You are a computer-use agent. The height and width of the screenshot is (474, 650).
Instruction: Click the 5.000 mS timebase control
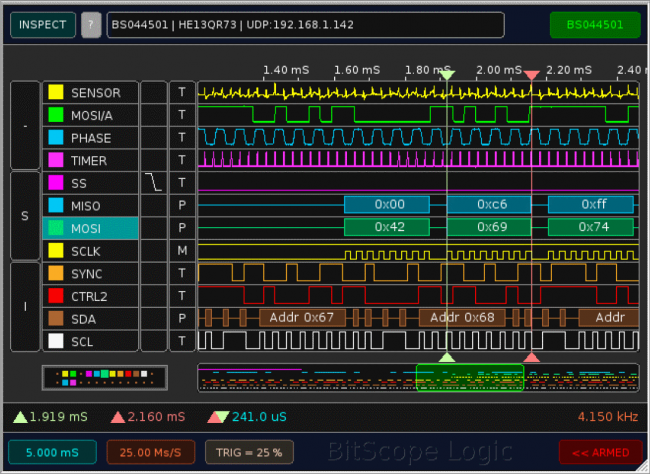tap(52, 452)
